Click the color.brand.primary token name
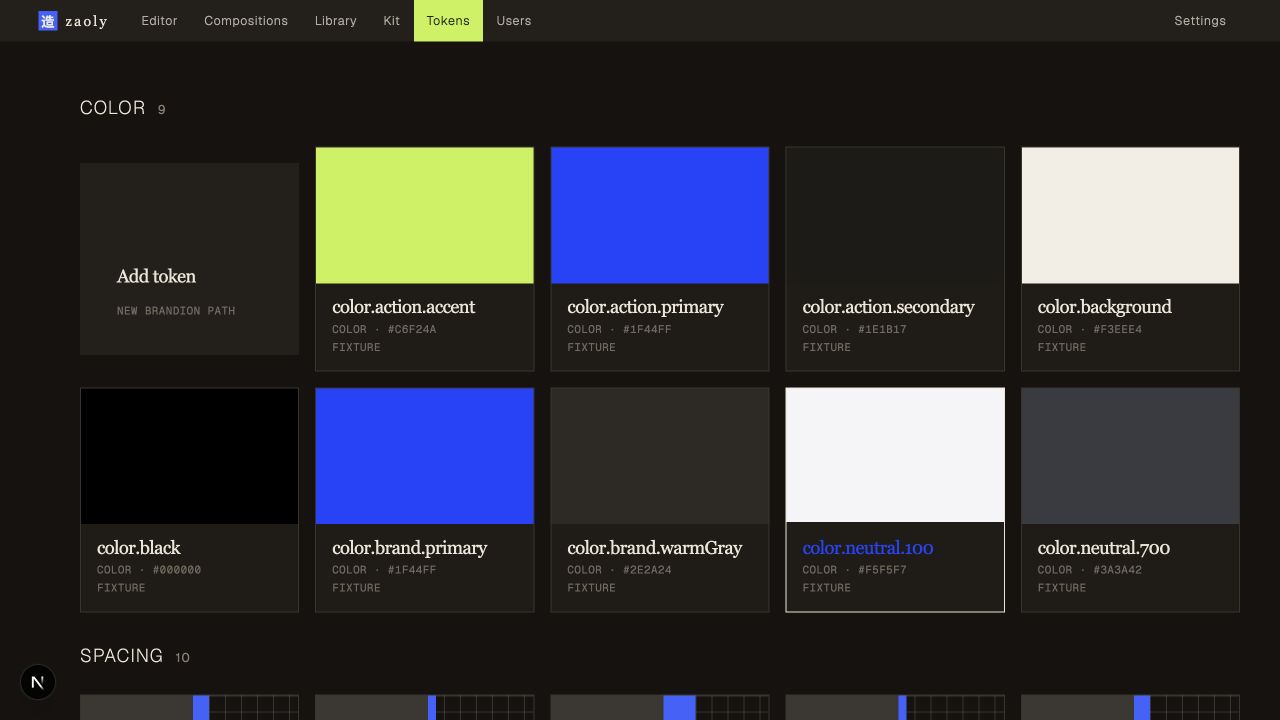1280x720 pixels. pos(410,548)
